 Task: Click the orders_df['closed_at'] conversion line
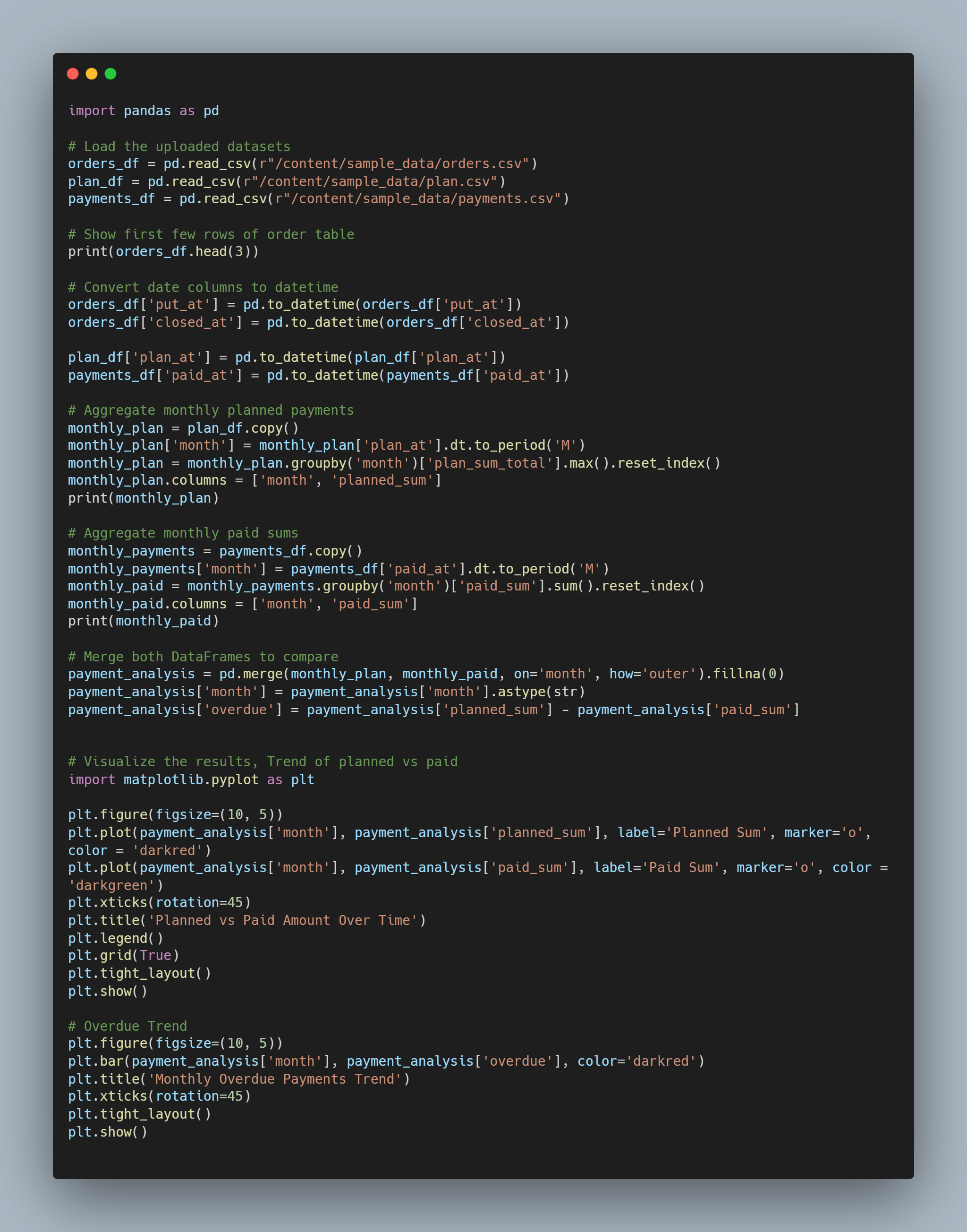click(x=319, y=322)
